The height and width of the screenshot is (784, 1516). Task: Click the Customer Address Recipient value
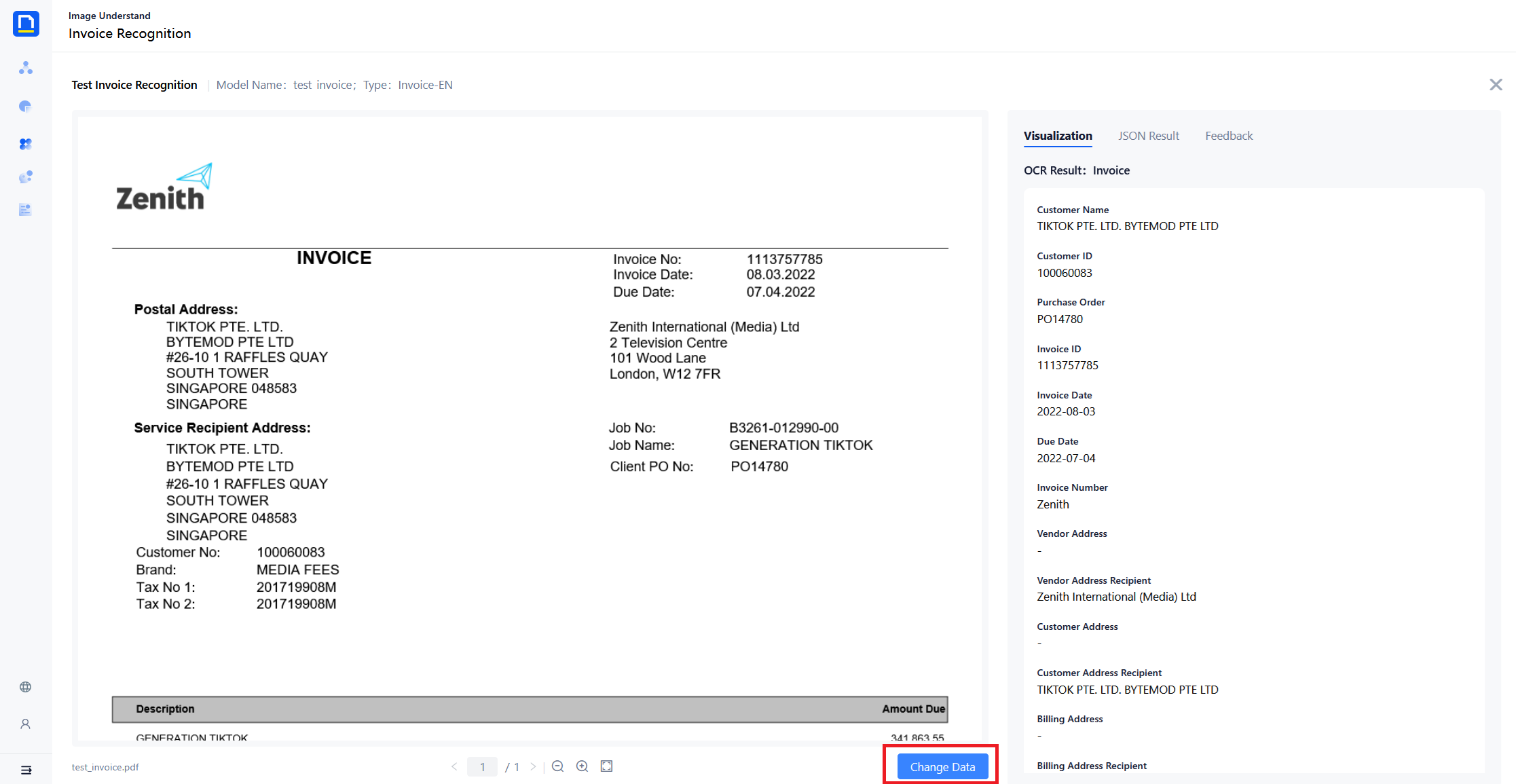tap(1128, 690)
